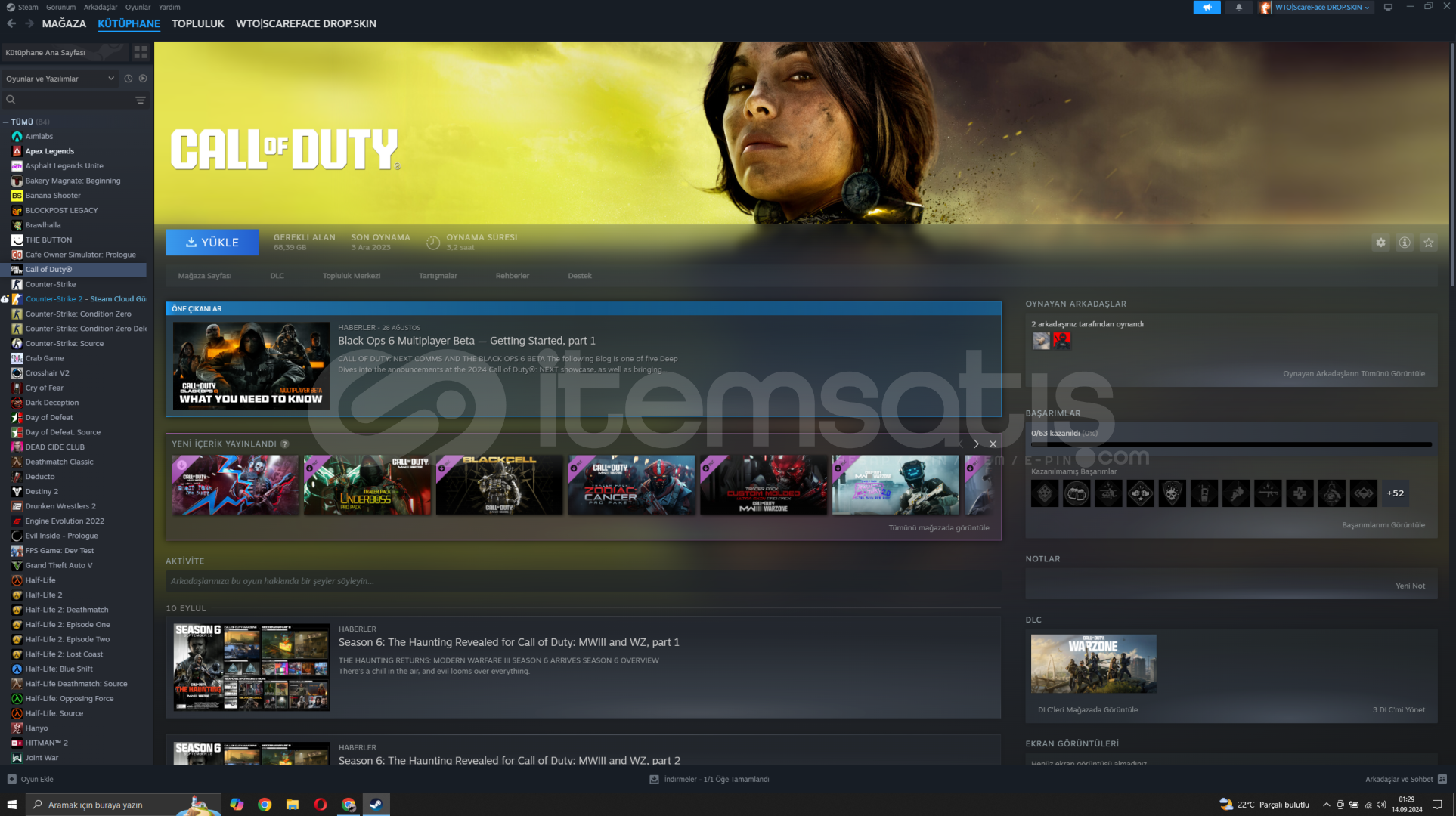Screen dimensions: 1456x816
Task: Open the Oyunlar menu
Action: [138, 7]
